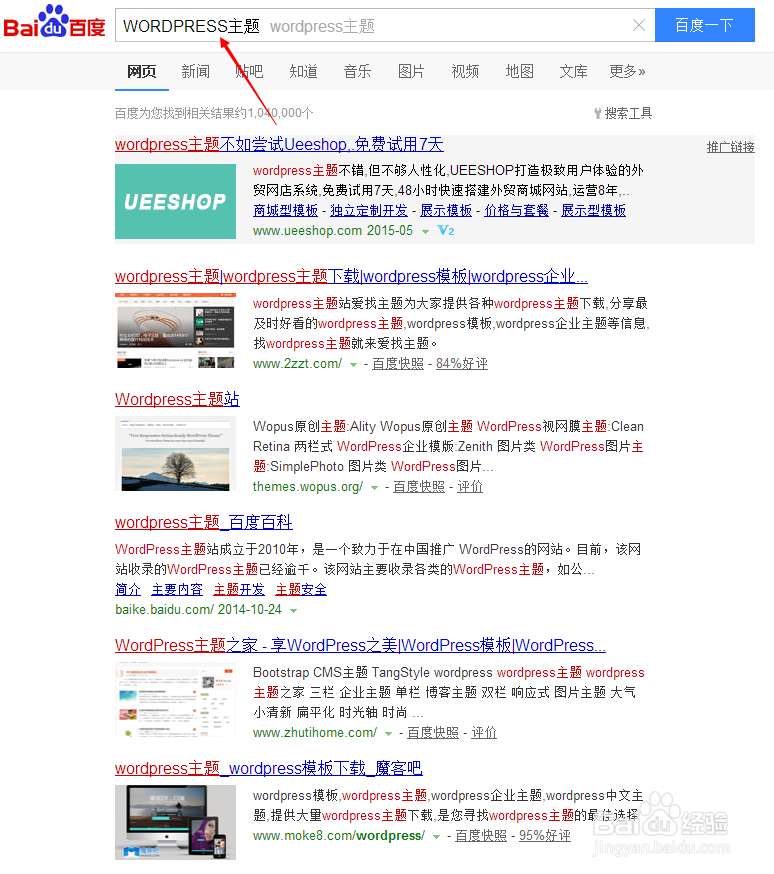Open the Wordpress主题站 result title

pos(177,400)
